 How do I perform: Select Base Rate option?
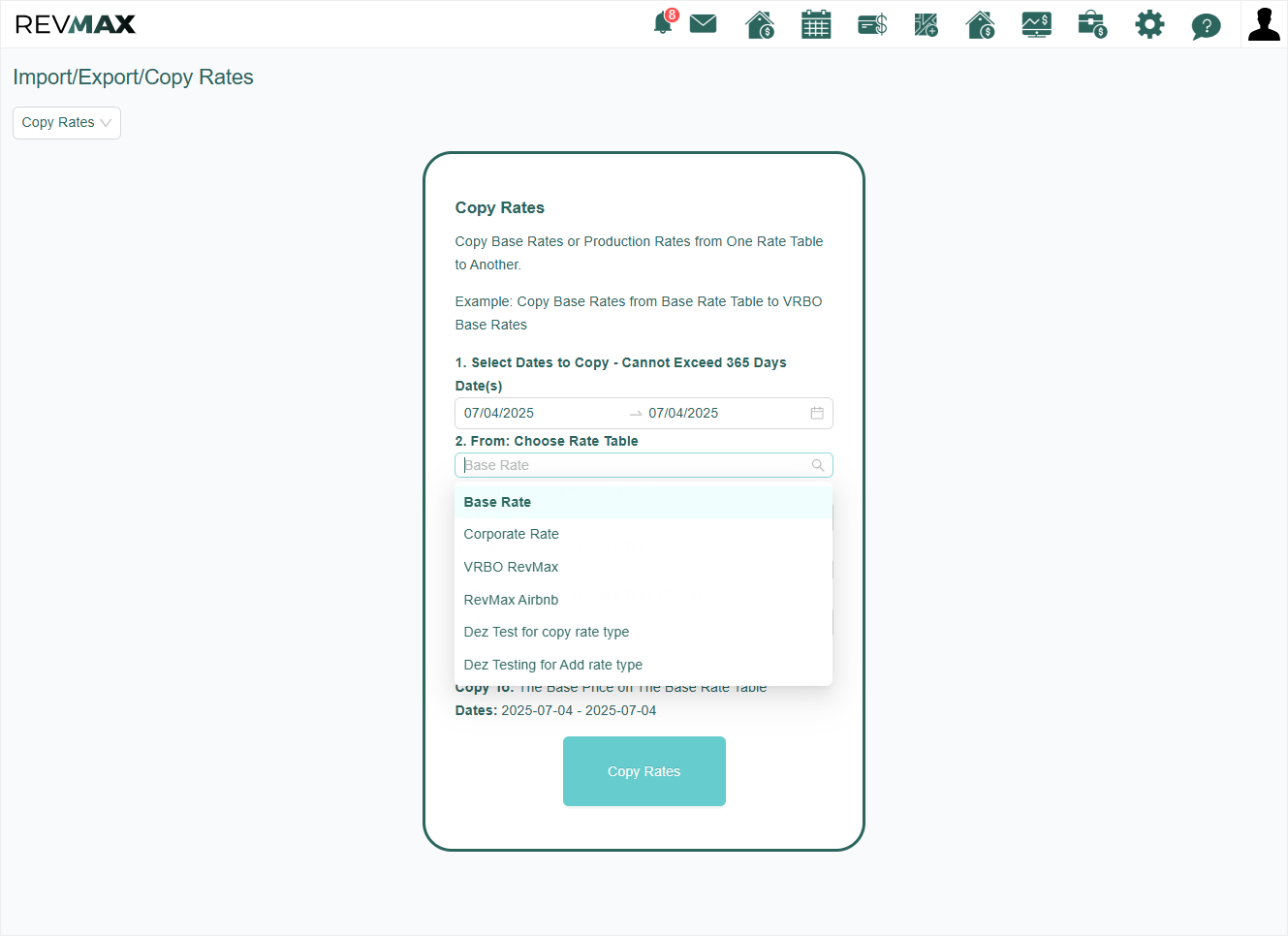644,502
